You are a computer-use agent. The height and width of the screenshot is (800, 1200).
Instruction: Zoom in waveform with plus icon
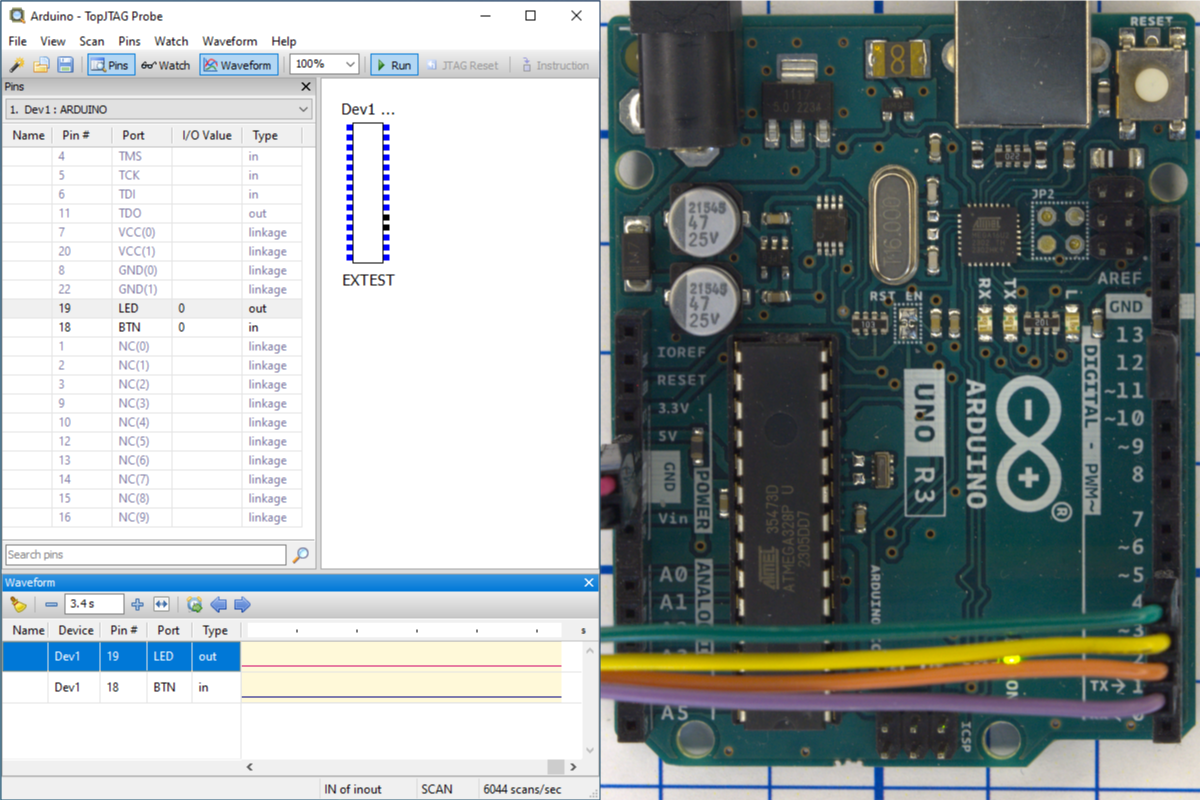(137, 604)
